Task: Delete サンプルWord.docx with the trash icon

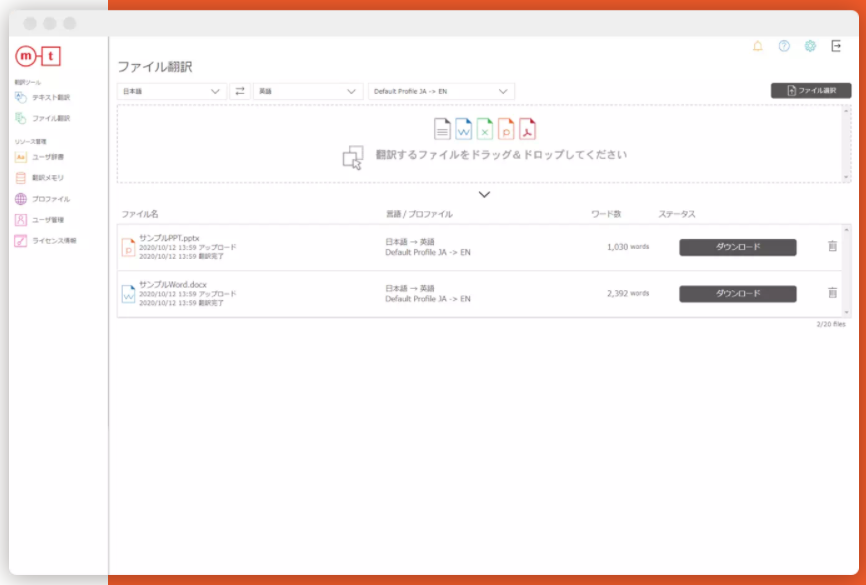Action: coord(831,293)
